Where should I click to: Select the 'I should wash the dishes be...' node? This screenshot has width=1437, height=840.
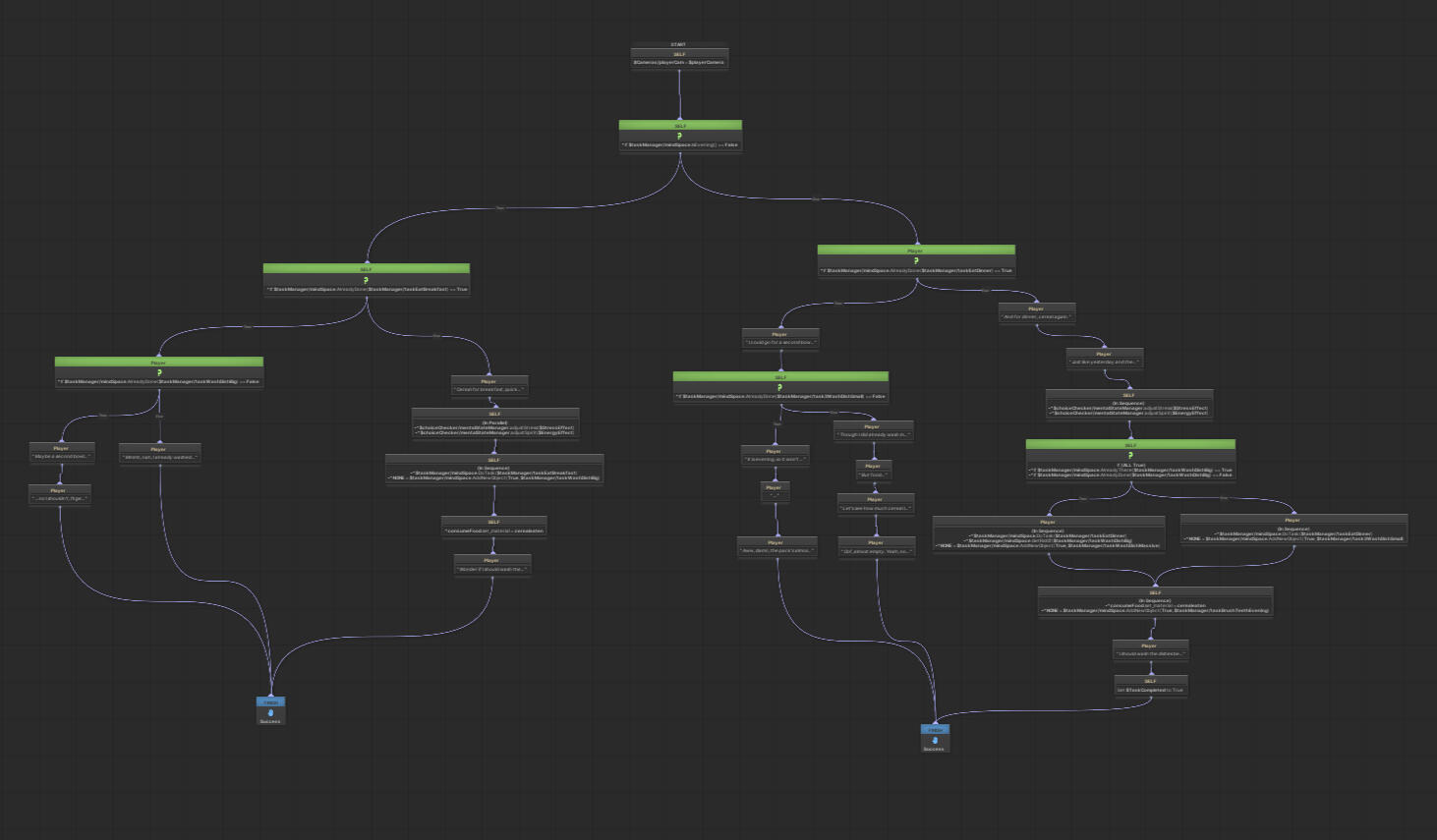(1150, 649)
